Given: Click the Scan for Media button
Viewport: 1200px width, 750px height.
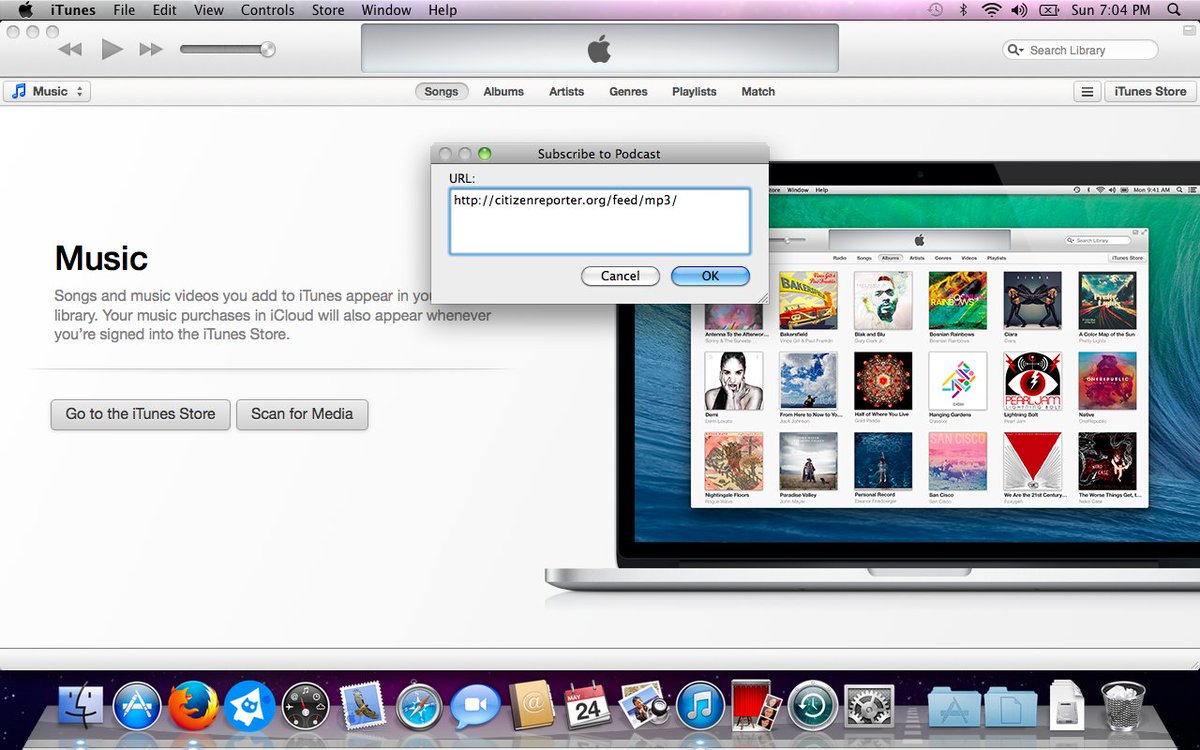Looking at the screenshot, I should point(302,414).
